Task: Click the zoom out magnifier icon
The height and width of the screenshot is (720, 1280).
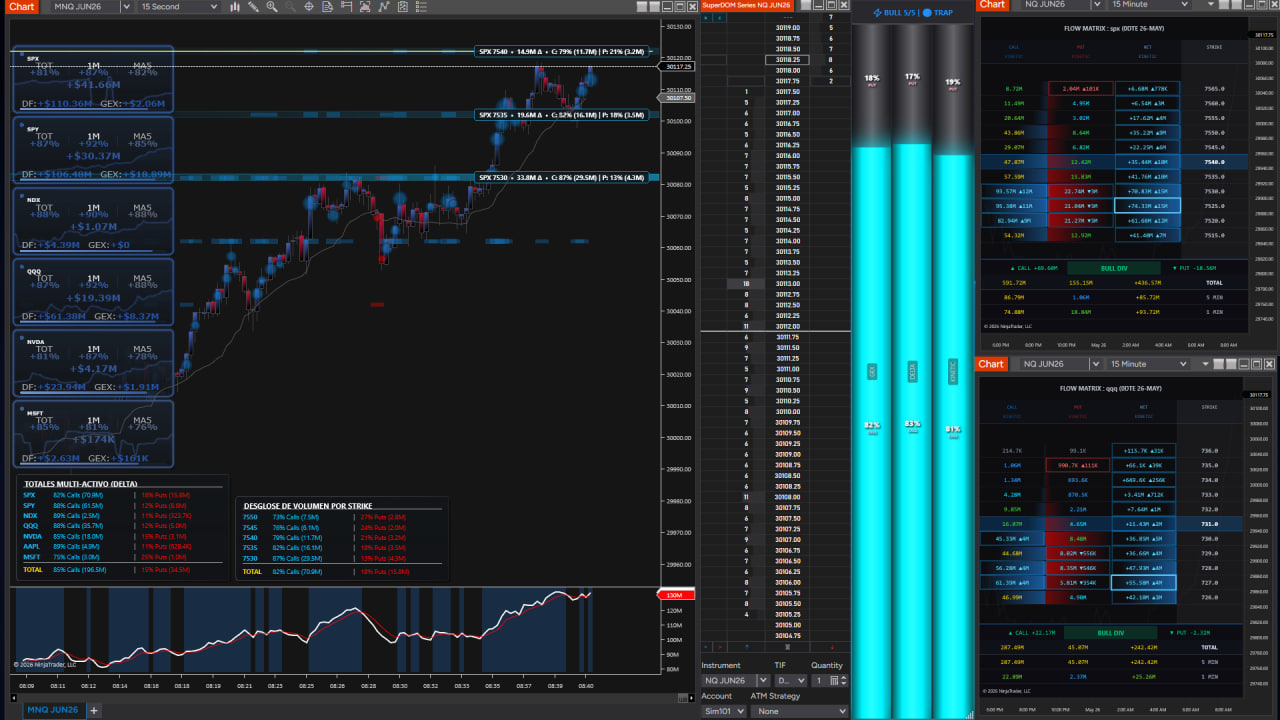Action: 290,7
